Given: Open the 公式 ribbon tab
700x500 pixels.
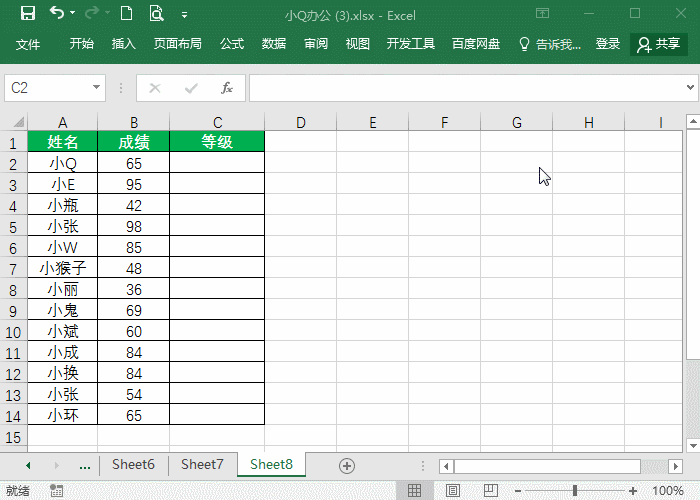Looking at the screenshot, I should pyautogui.click(x=232, y=44).
